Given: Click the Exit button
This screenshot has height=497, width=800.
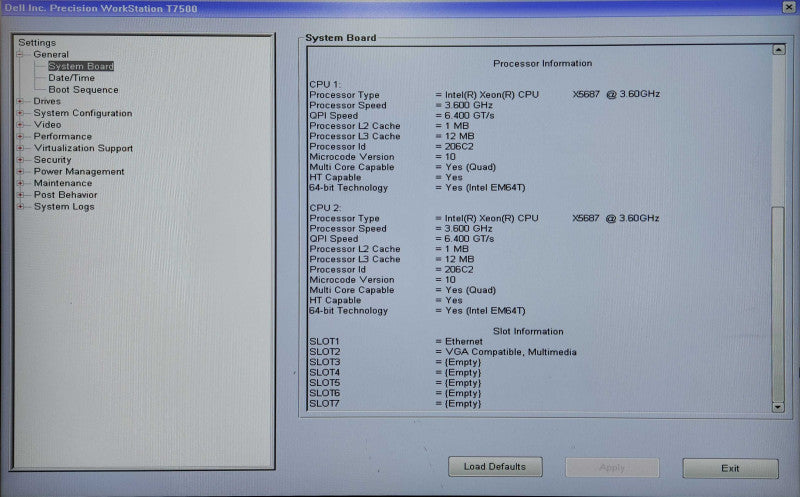Looking at the screenshot, I should click(730, 468).
